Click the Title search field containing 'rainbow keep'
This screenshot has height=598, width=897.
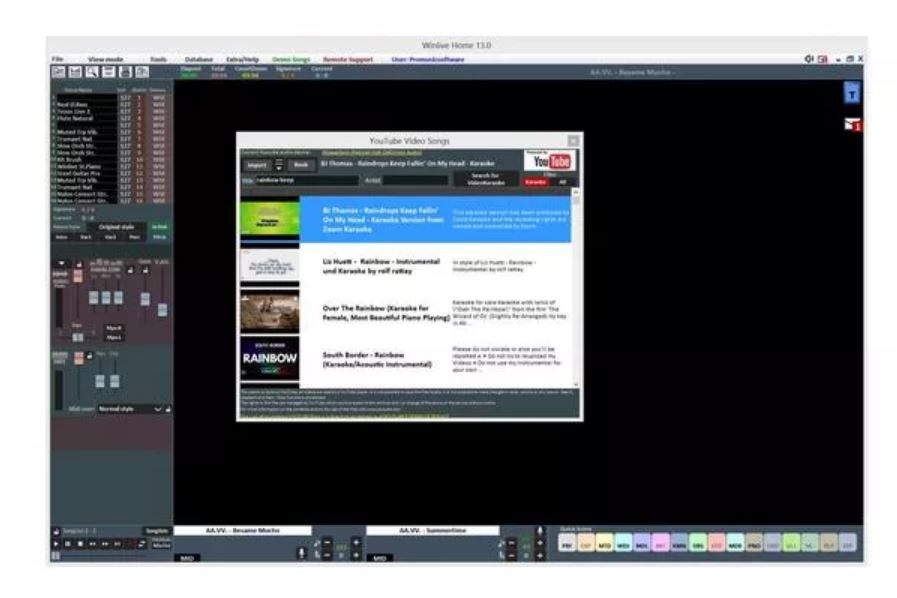click(307, 180)
